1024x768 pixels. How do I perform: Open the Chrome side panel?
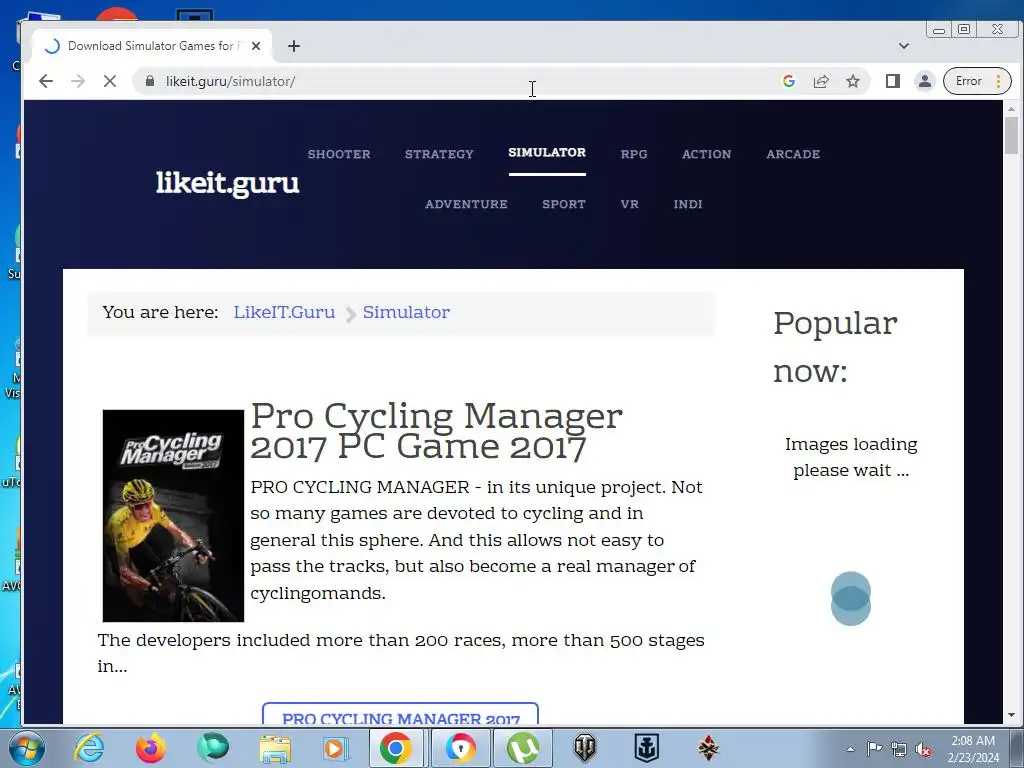893,81
